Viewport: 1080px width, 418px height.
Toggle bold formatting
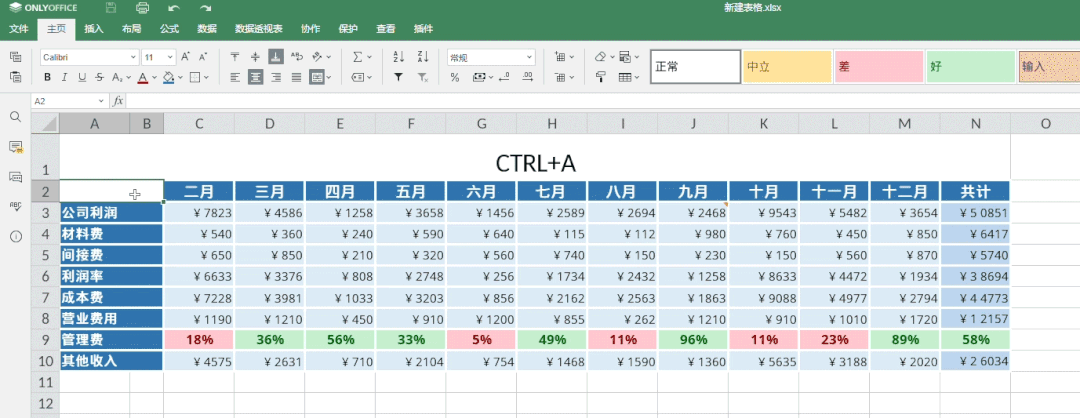click(47, 77)
